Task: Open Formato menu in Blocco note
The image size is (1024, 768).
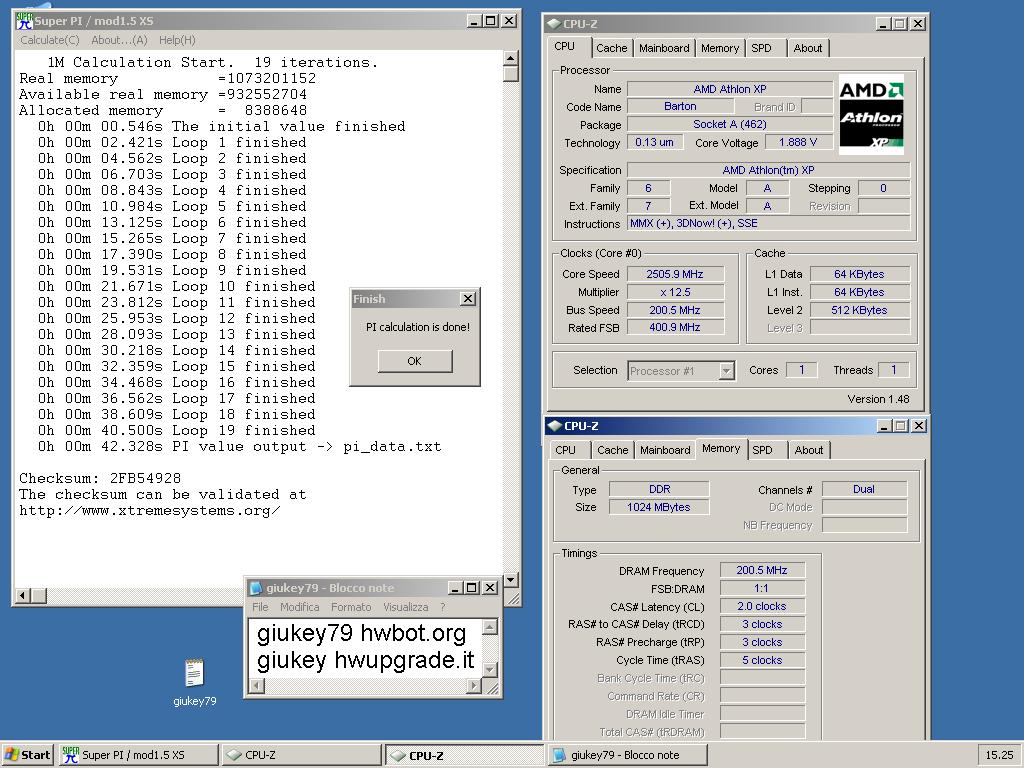Action: tap(351, 607)
